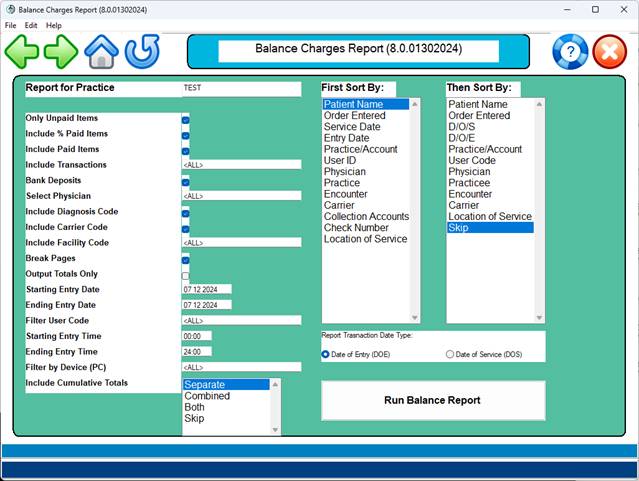Click the blue refresh arrow icon
The image size is (639, 481).
[142, 50]
